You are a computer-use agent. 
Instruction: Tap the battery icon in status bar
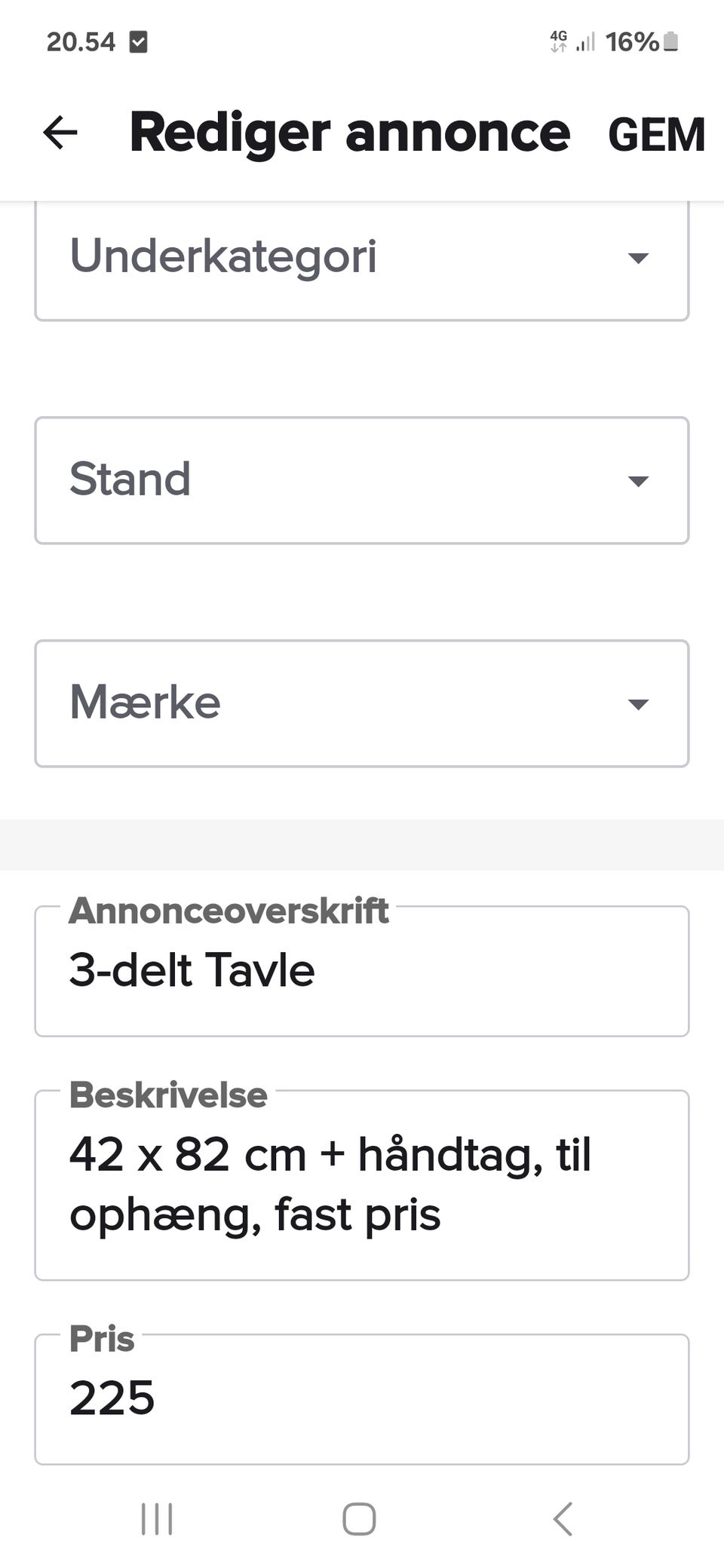[x=670, y=42]
